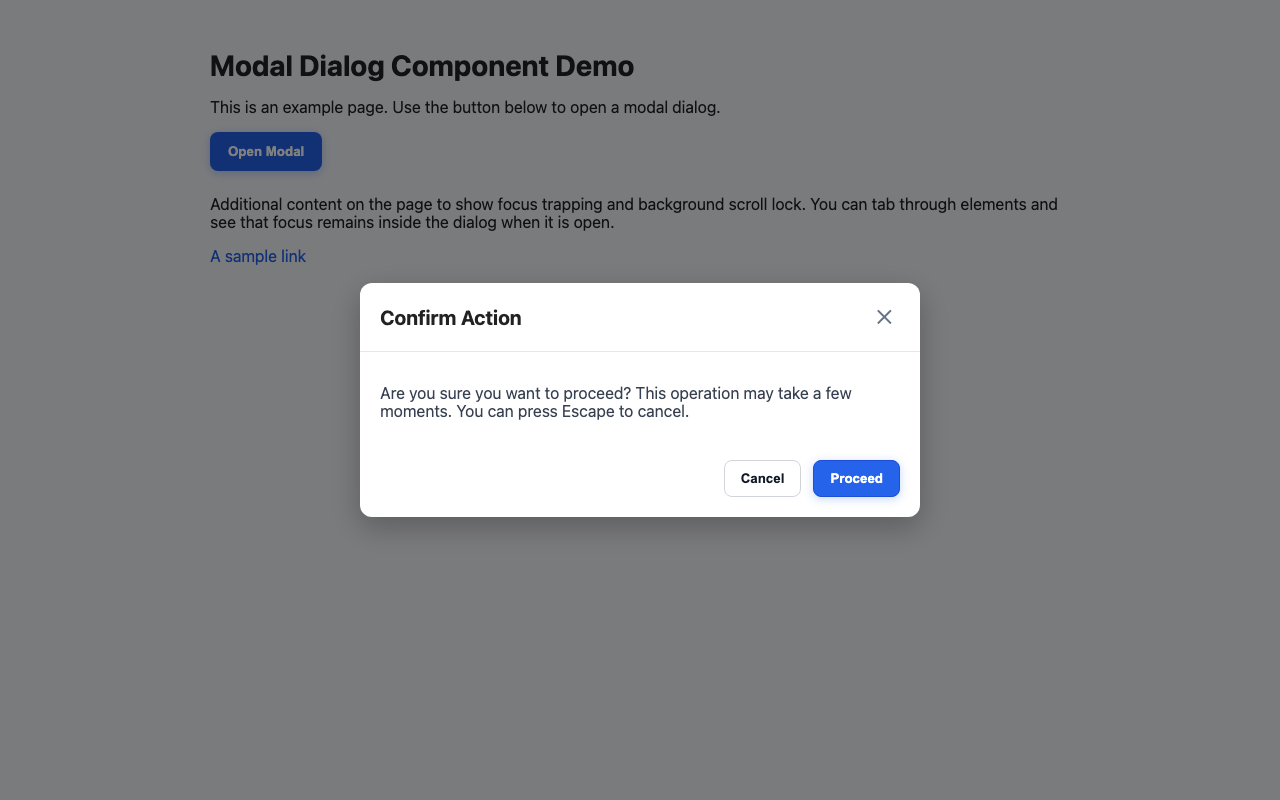The image size is (1280, 800).
Task: Click the introduction paragraph text
Action: click(464, 107)
